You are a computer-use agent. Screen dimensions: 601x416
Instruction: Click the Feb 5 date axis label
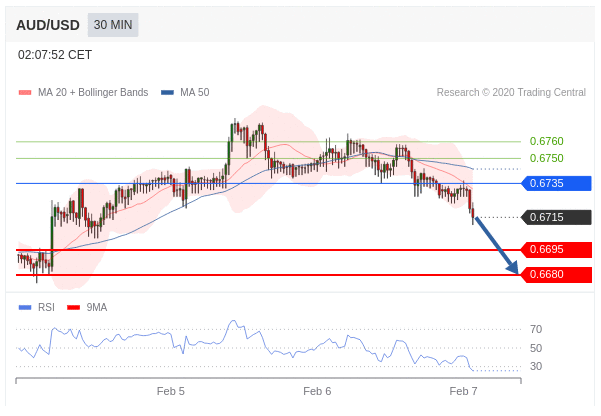click(171, 391)
